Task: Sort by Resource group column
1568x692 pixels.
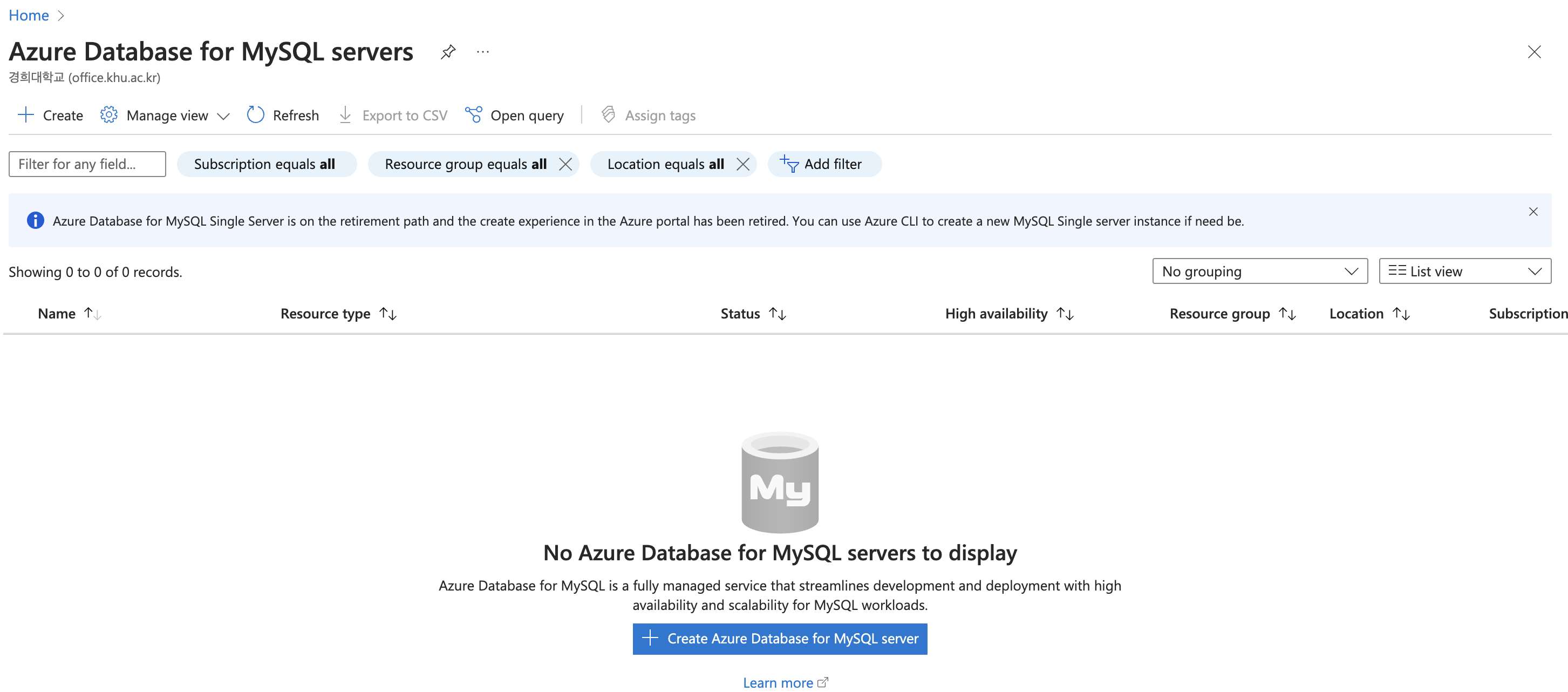Action: pos(1232,313)
